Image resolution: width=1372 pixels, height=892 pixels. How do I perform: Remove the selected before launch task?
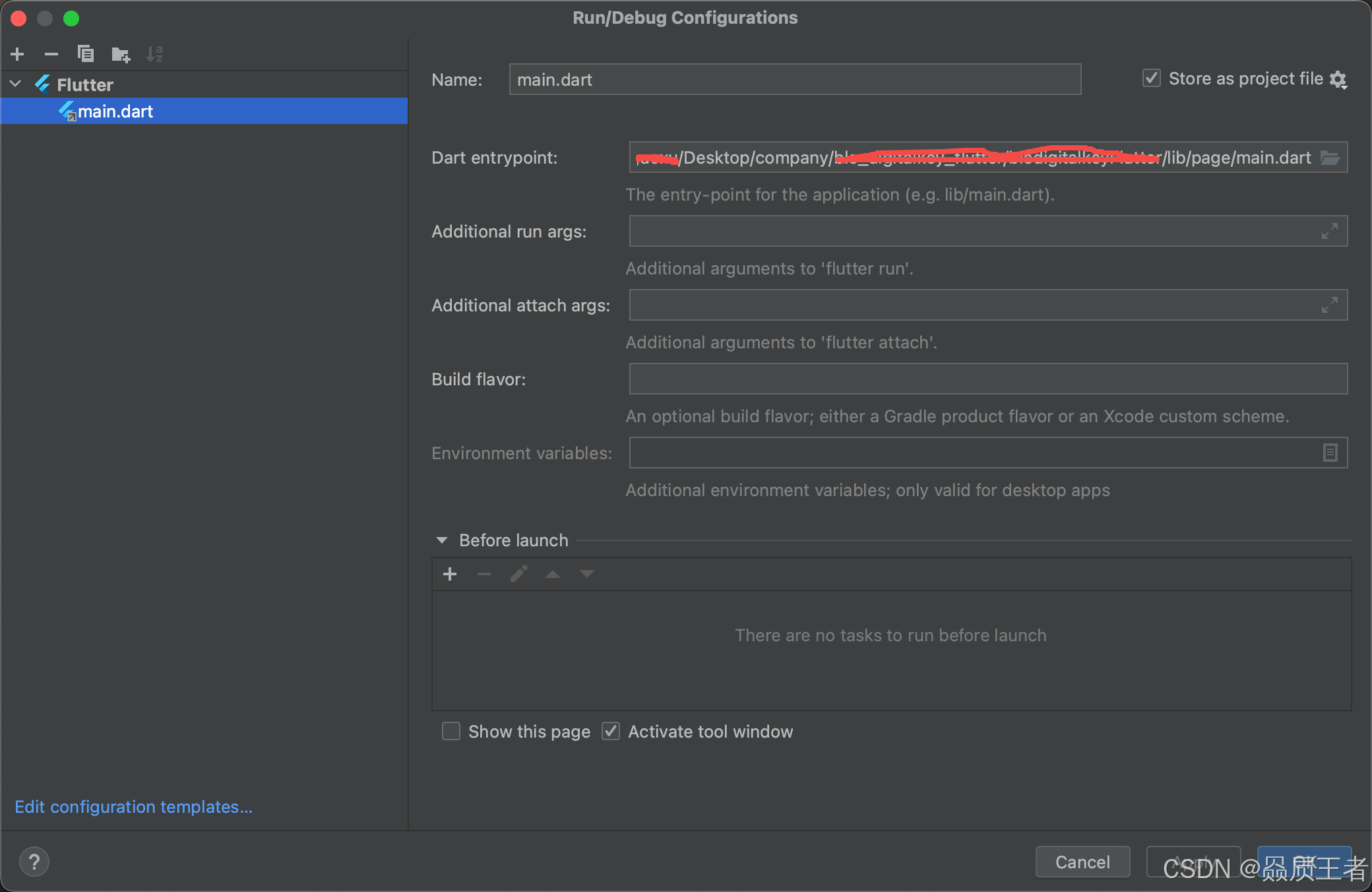pos(484,574)
